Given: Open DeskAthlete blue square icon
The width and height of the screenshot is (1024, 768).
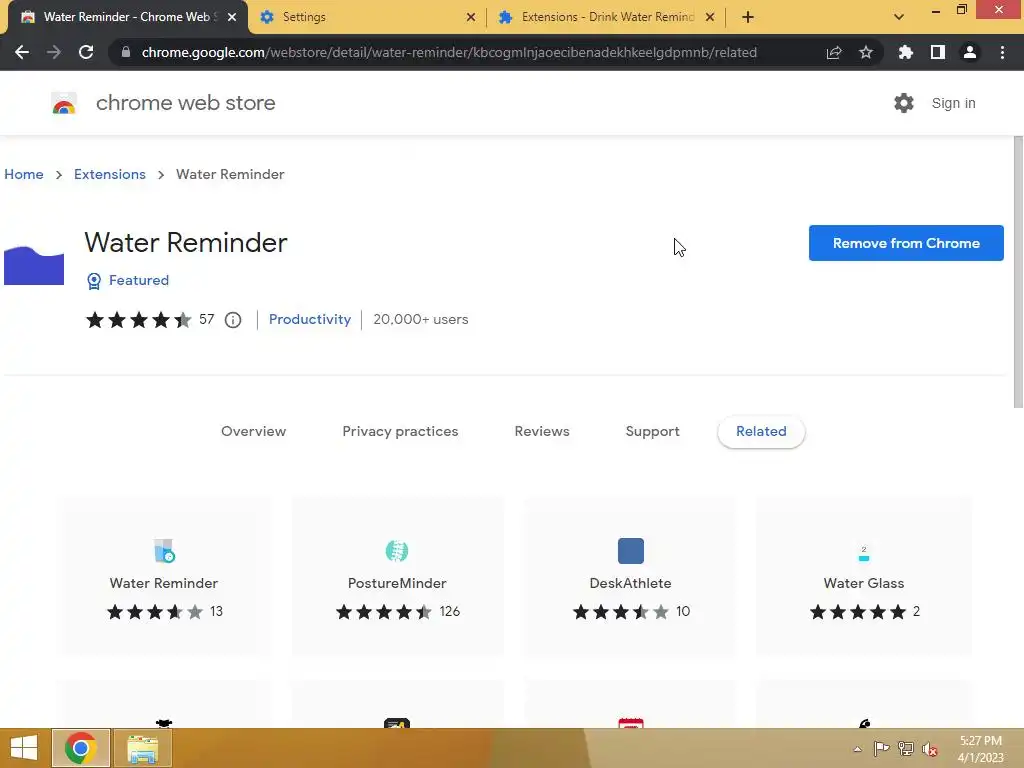Looking at the screenshot, I should 631,551.
